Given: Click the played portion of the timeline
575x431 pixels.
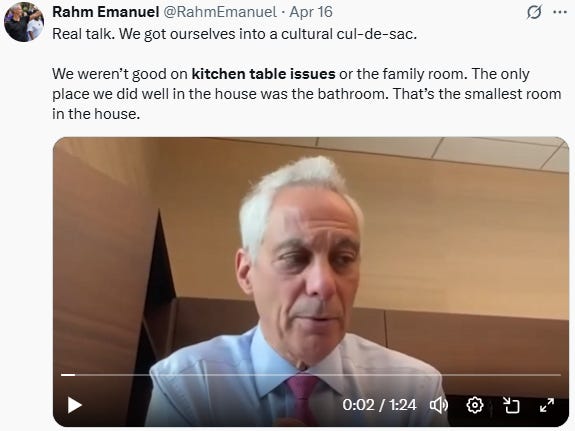Looking at the screenshot, I should click(68, 375).
